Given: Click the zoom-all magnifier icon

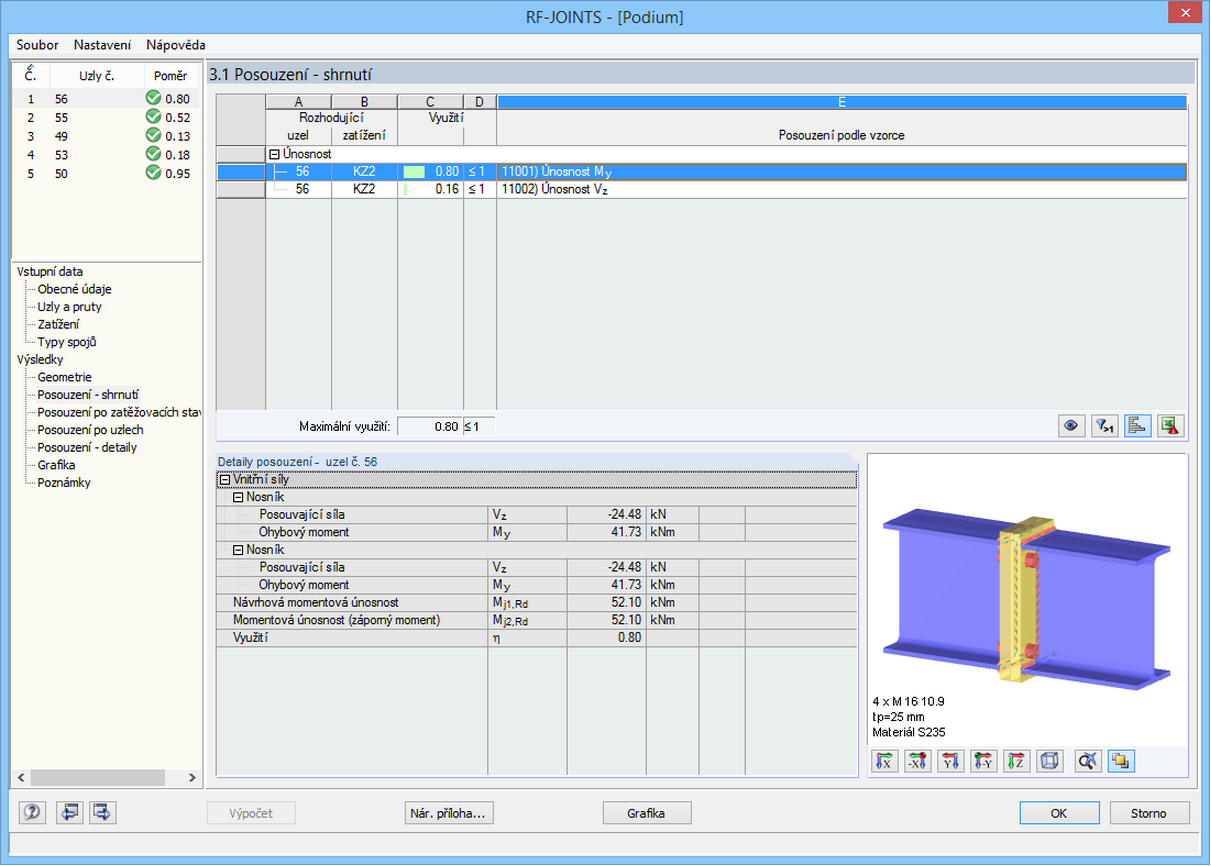Looking at the screenshot, I should 1088,761.
